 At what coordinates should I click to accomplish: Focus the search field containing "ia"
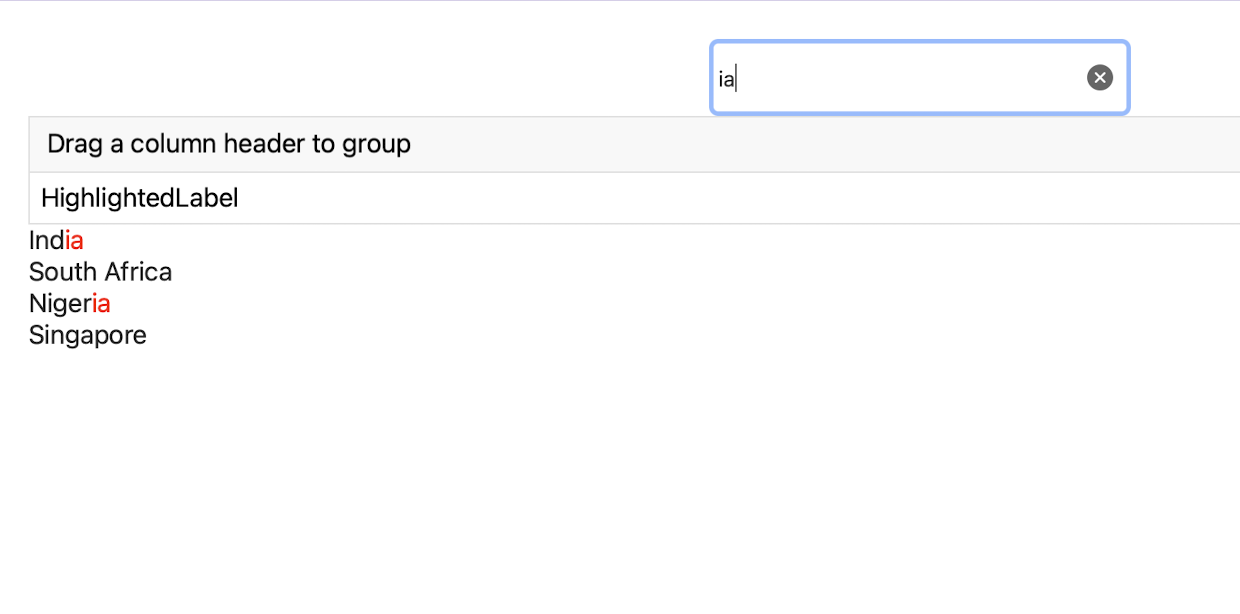pos(900,78)
